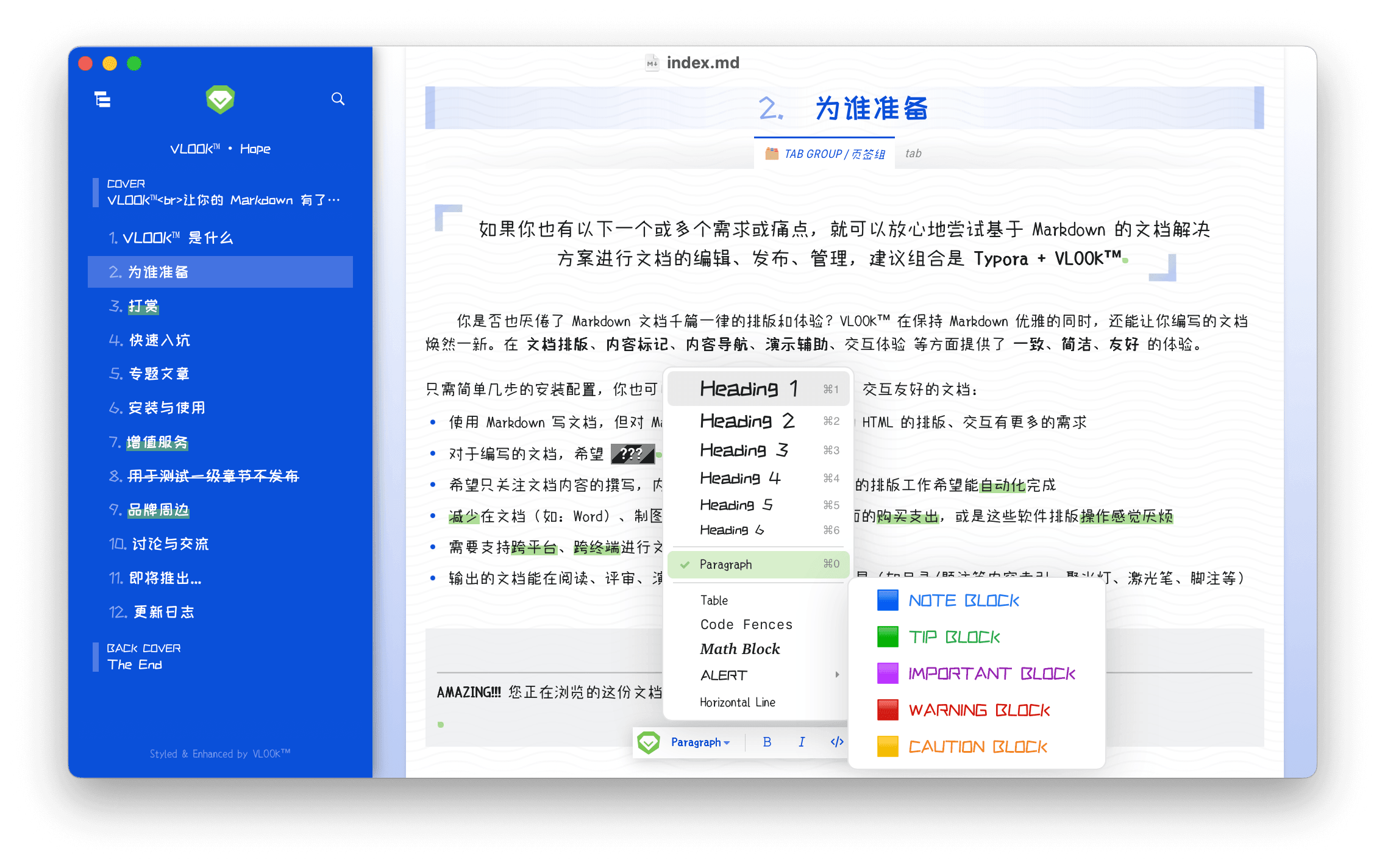Go to chapter 10. 讨论与交流
The width and height of the screenshot is (1385, 868).
click(x=220, y=544)
